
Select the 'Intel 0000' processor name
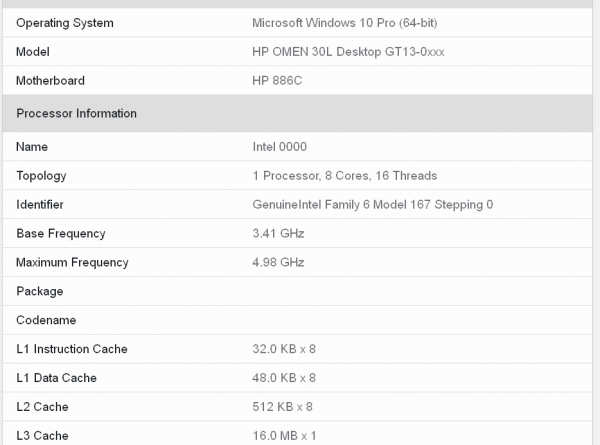coord(279,147)
